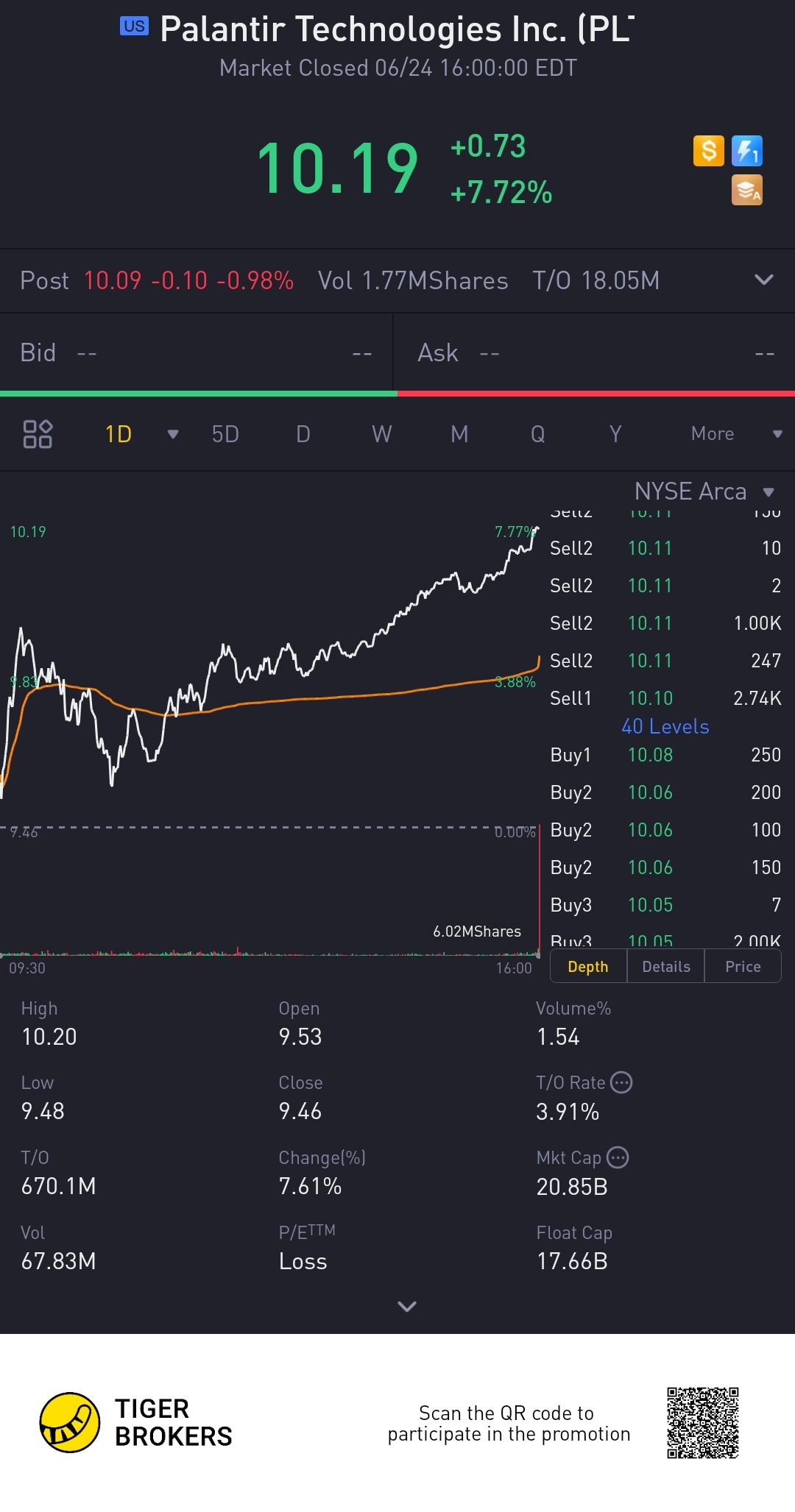
Task: Open T/O Rate info bubble icon
Action: pos(622,1082)
